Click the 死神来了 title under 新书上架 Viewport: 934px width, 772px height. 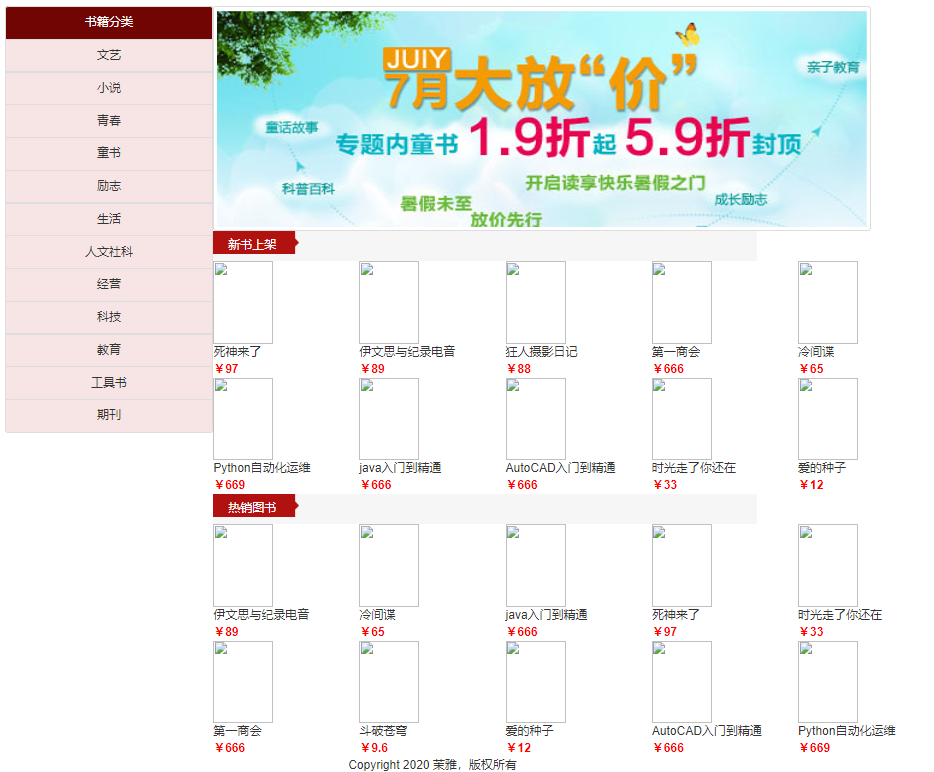click(237, 351)
